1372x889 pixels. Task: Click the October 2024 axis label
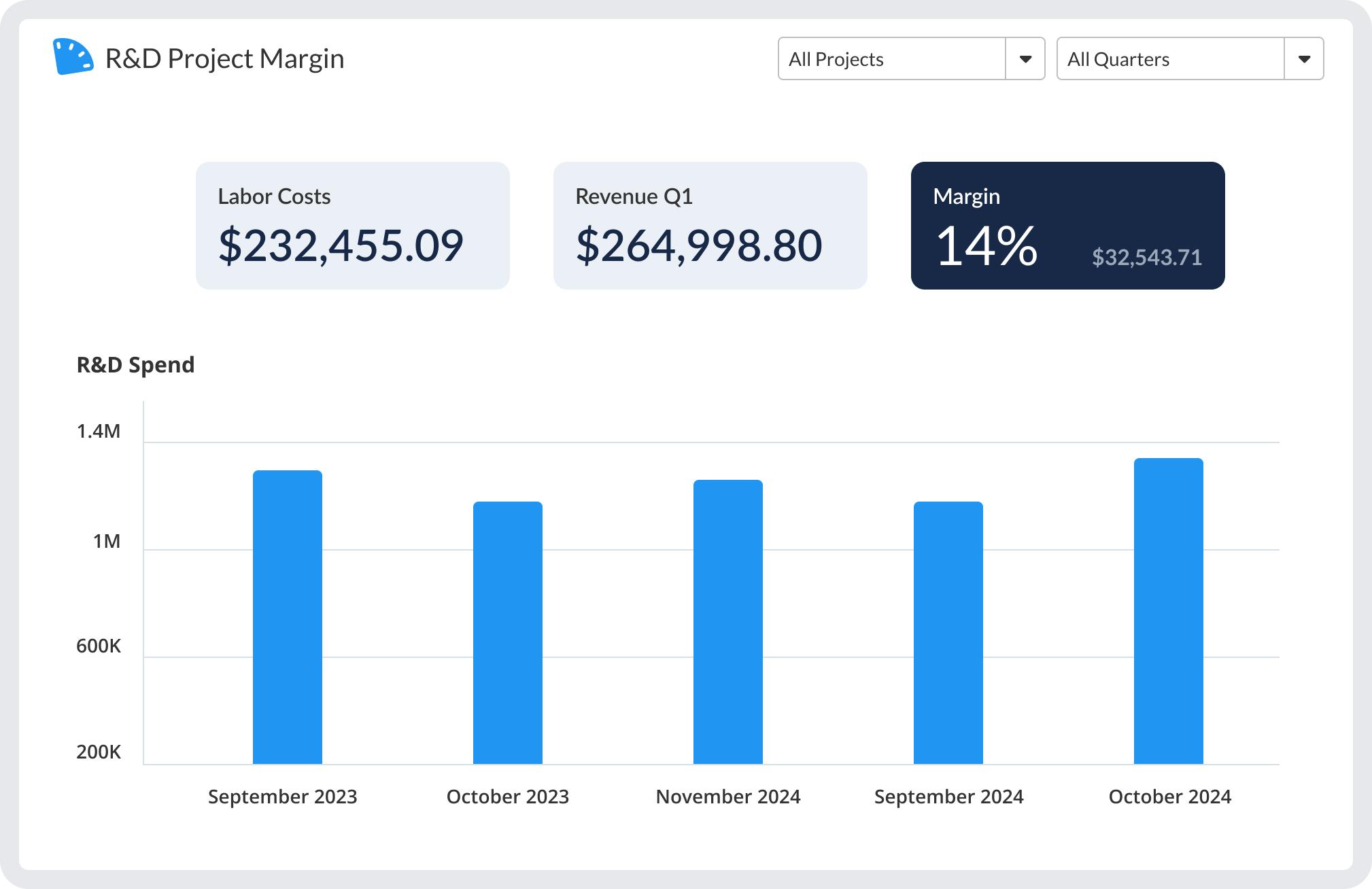click(1169, 797)
